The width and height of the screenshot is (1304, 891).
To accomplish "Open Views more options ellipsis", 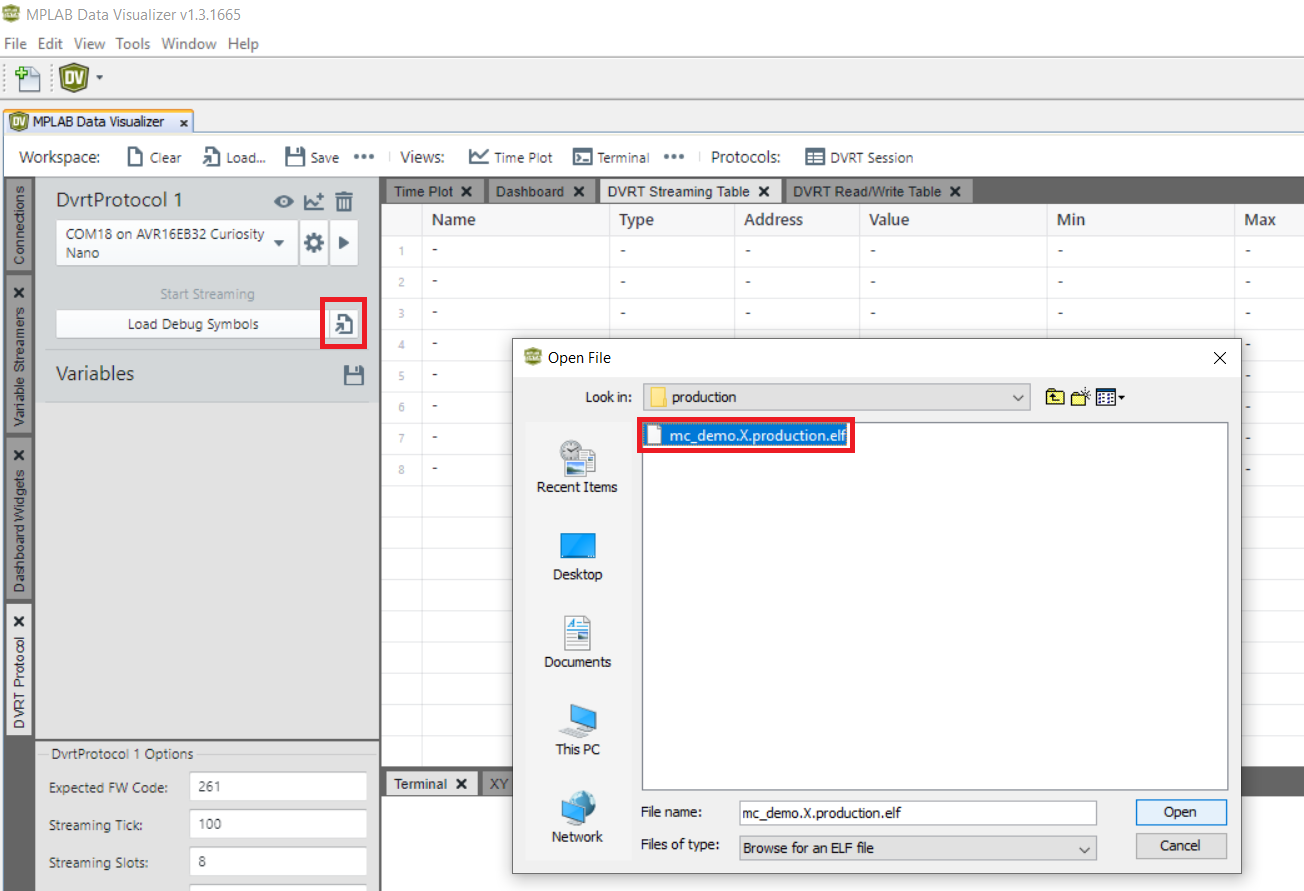I will pos(674,157).
